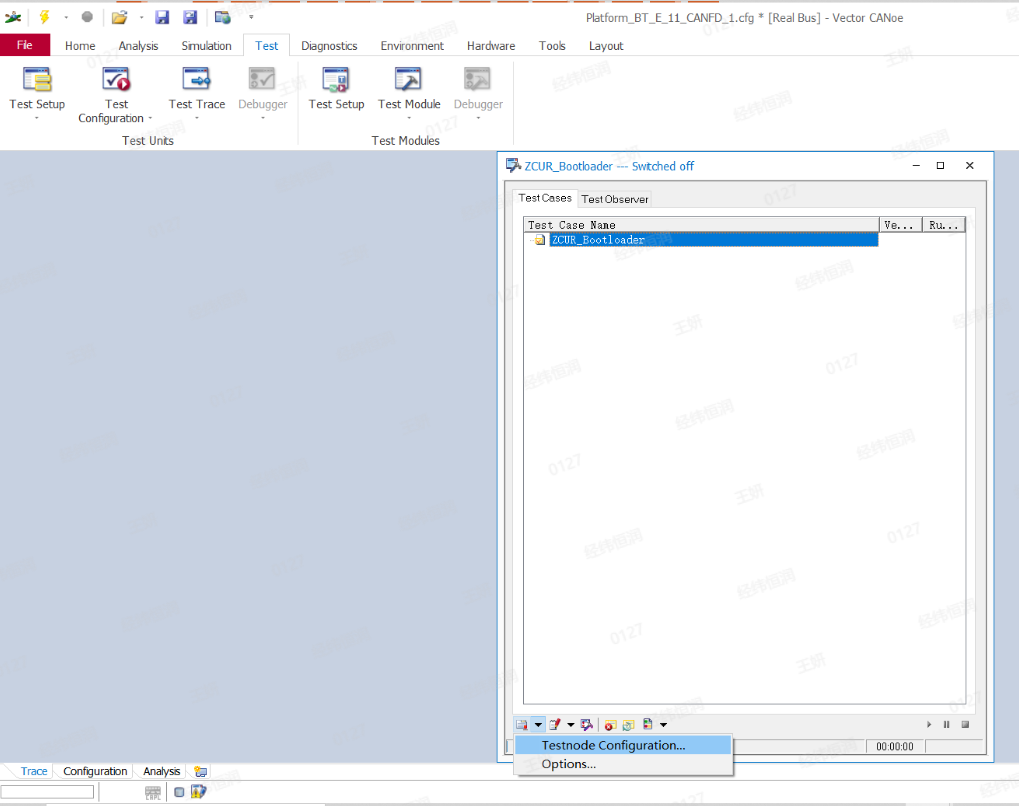Click the new desktop icon beside Analysis tab
Image resolution: width=1019 pixels, height=806 pixels.
[201, 772]
